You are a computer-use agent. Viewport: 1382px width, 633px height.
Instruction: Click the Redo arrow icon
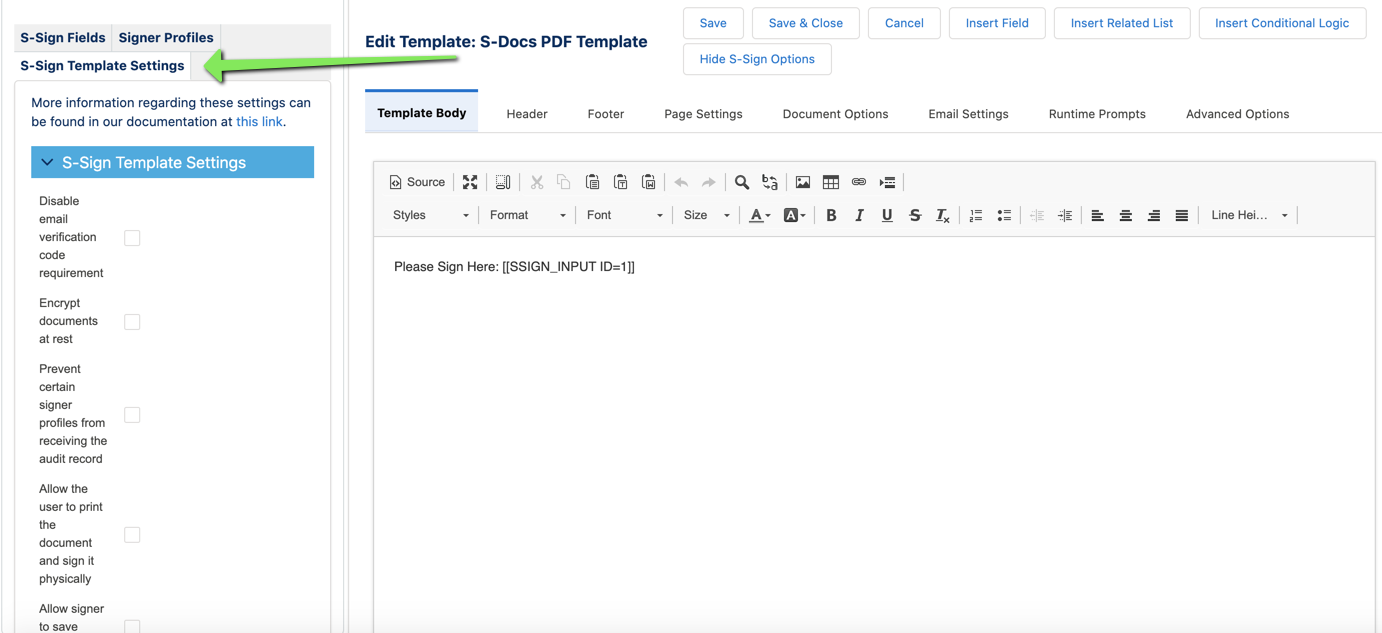pyautogui.click(x=709, y=182)
